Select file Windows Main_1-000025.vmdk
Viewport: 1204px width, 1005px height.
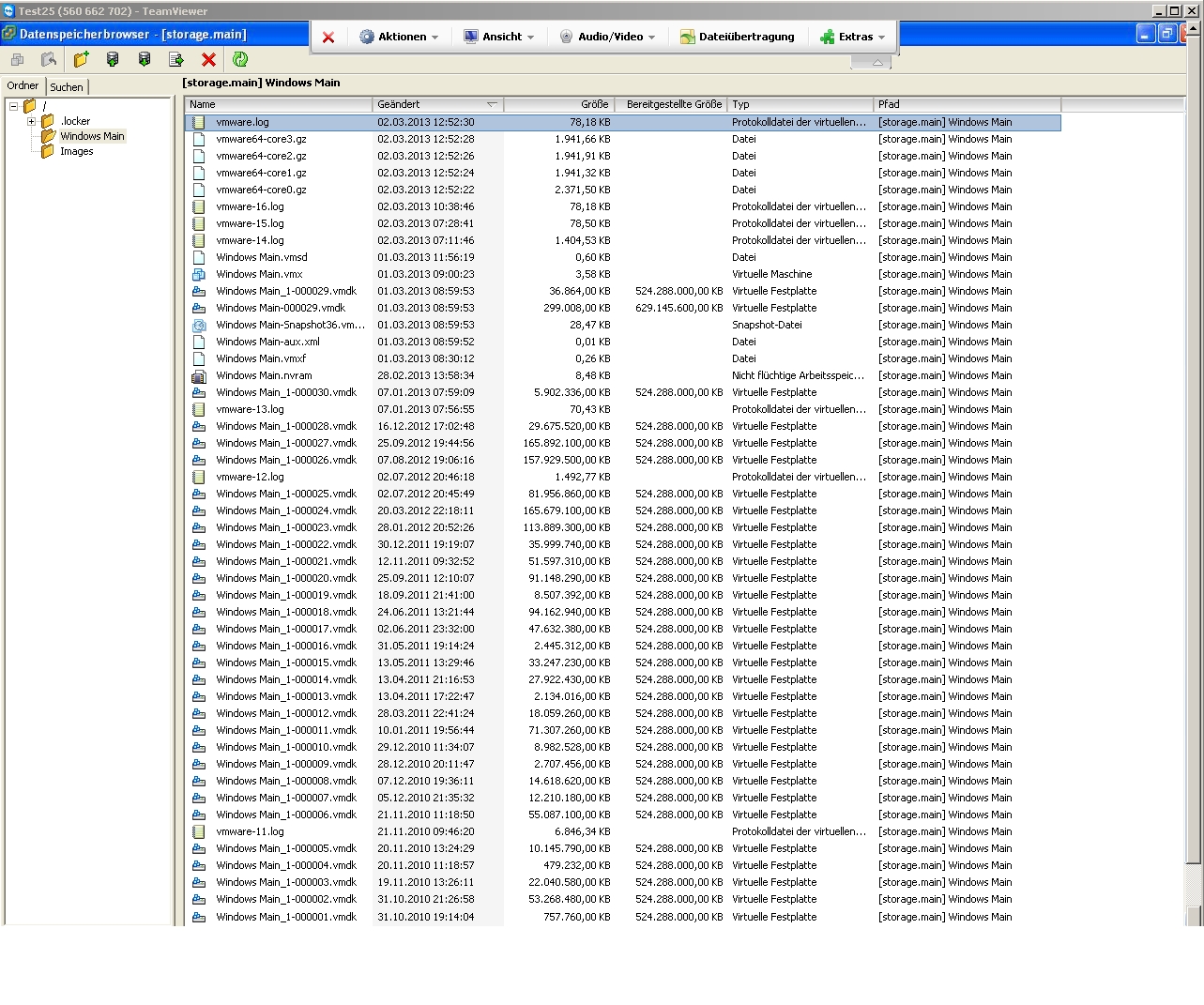286,494
